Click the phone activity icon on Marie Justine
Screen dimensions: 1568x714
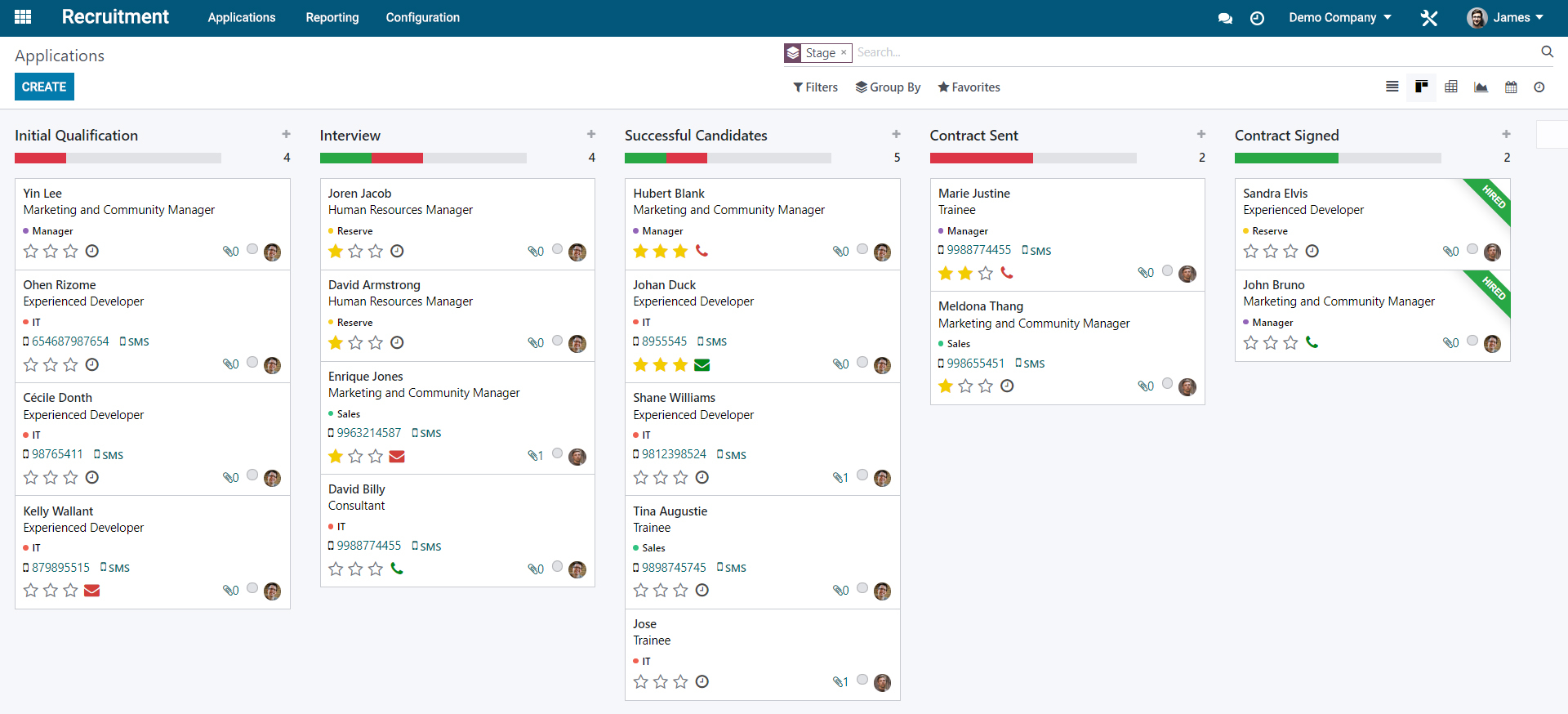click(1007, 273)
